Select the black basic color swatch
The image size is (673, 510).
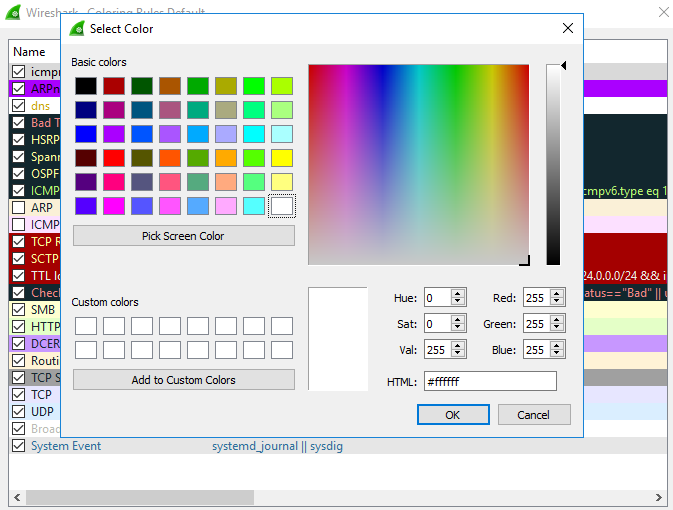[x=86, y=86]
